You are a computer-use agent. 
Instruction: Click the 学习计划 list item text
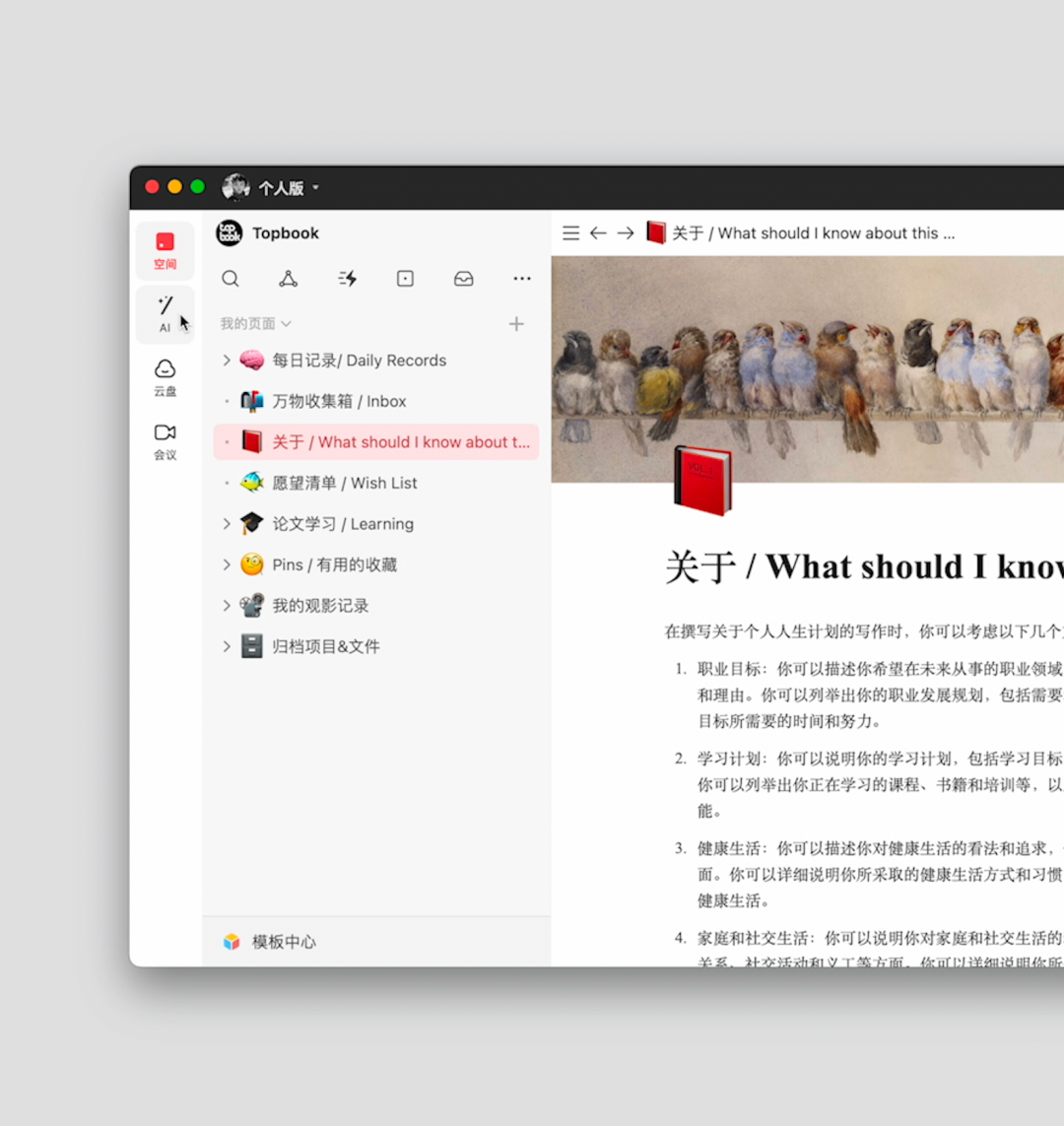pyautogui.click(x=880, y=785)
